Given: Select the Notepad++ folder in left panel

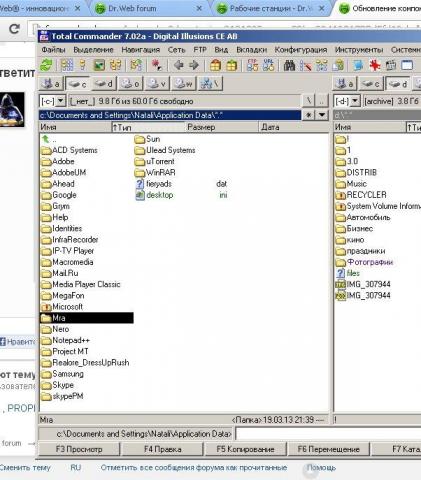Looking at the screenshot, I should coord(71,340).
